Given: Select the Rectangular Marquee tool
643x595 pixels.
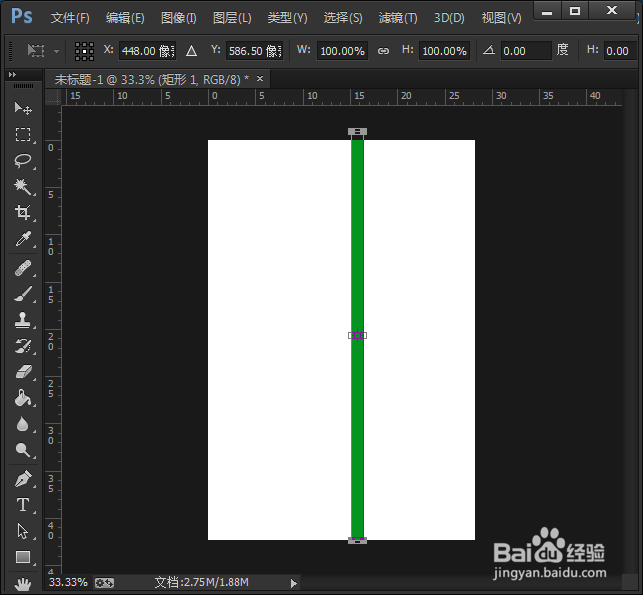Looking at the screenshot, I should click(x=23, y=135).
